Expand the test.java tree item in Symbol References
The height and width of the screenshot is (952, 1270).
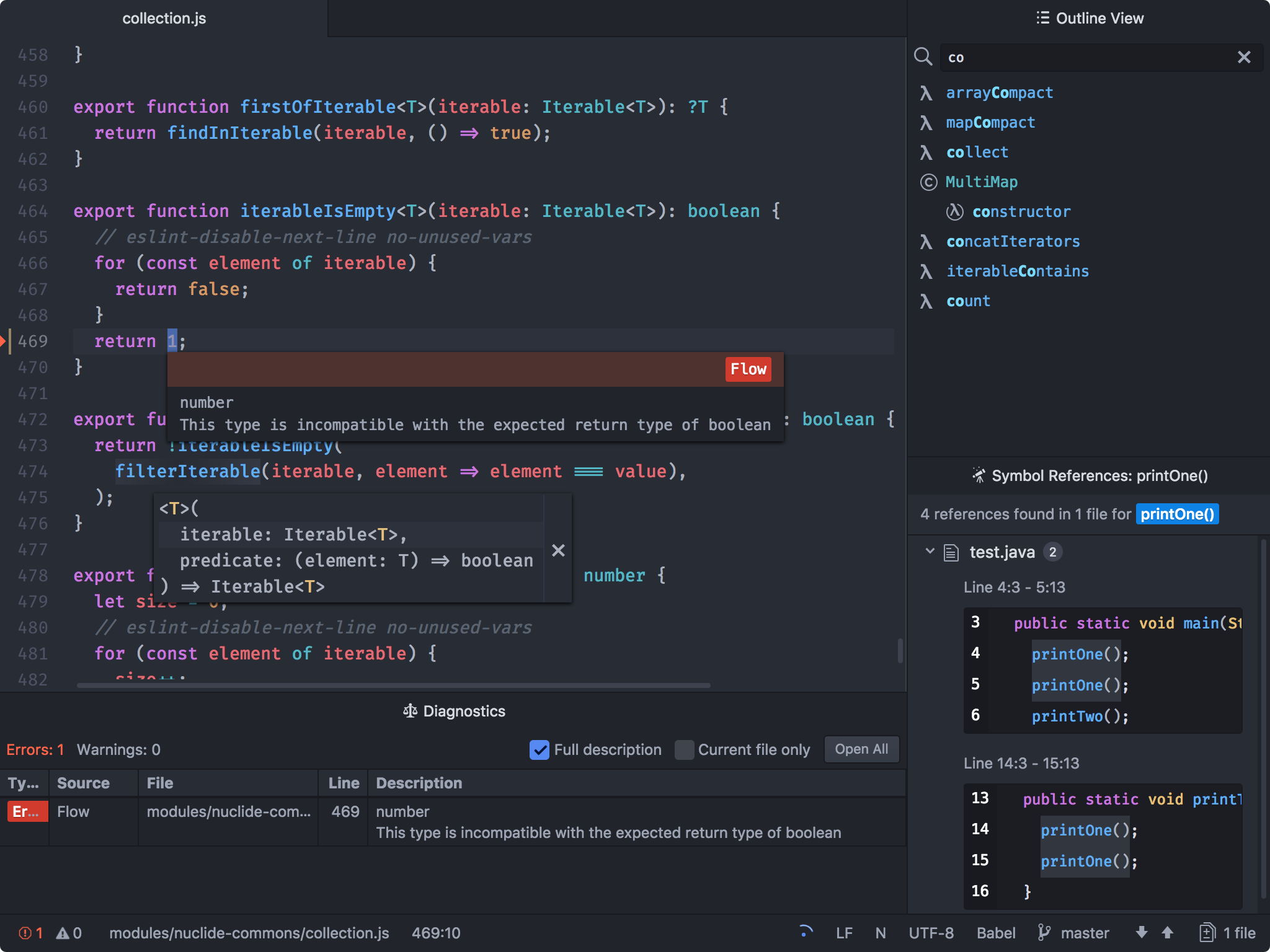pos(929,551)
